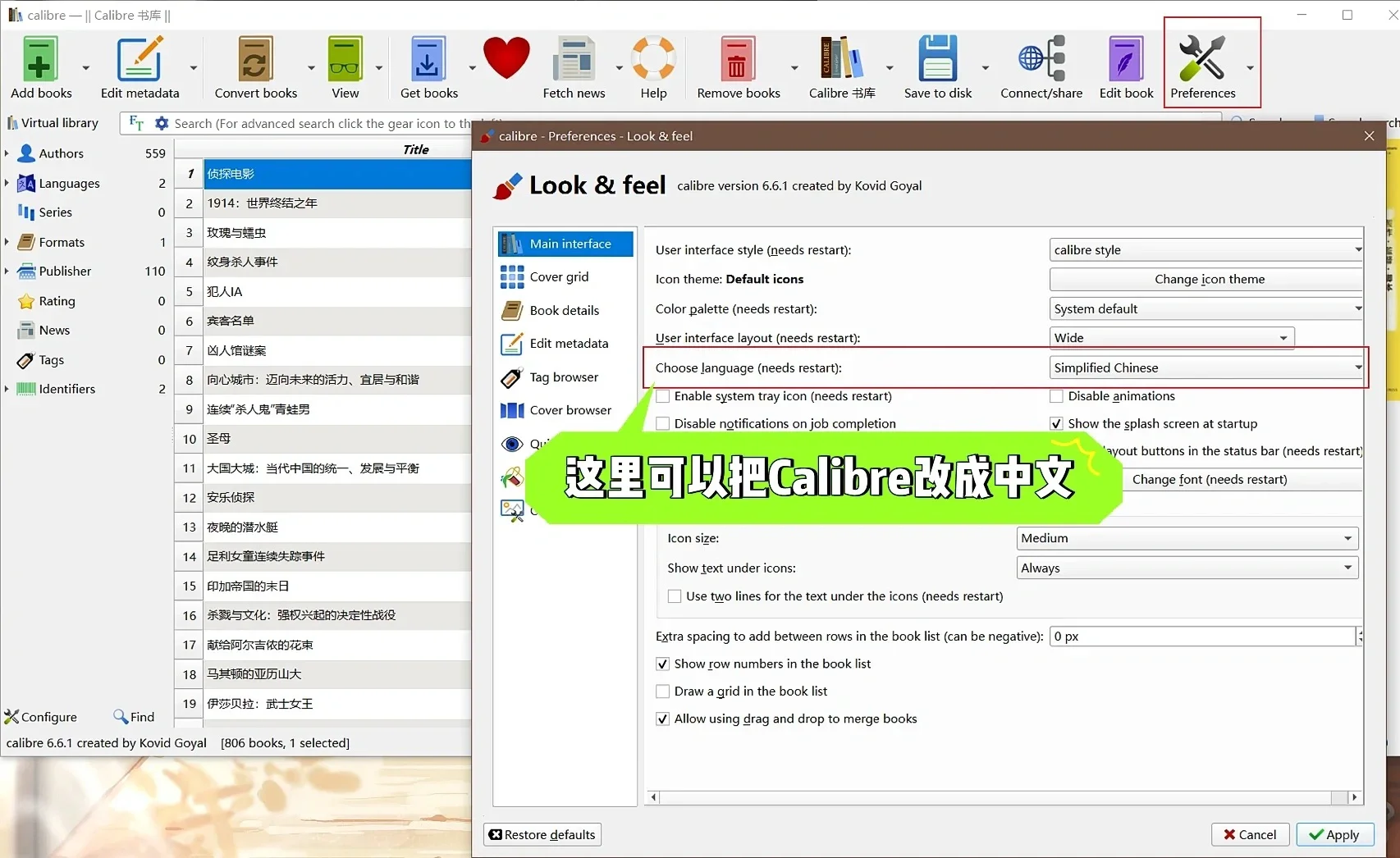Click the News icon in sidebar
This screenshot has height=858, width=1400.
pos(26,331)
